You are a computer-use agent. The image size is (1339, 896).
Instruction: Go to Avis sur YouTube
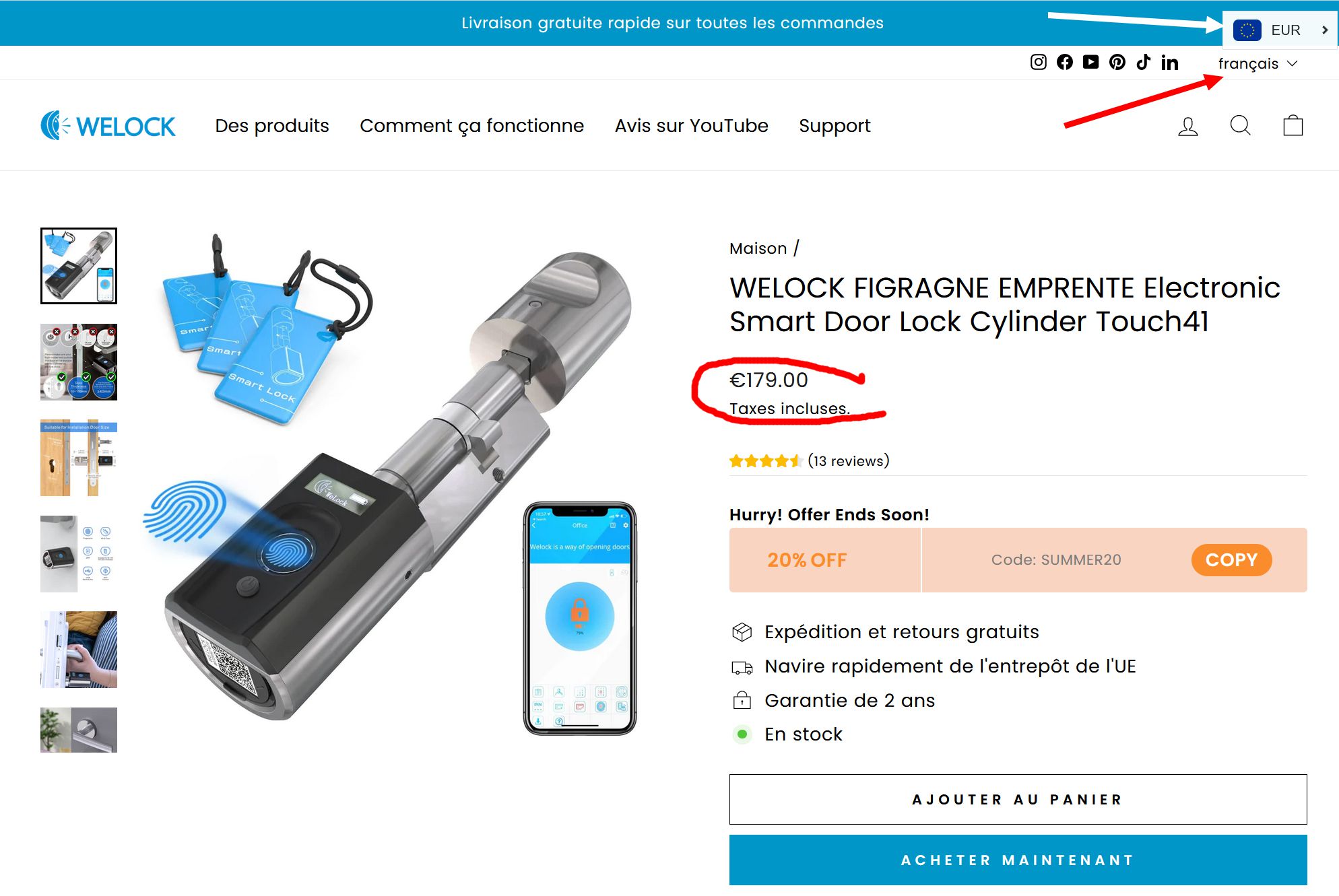[691, 126]
